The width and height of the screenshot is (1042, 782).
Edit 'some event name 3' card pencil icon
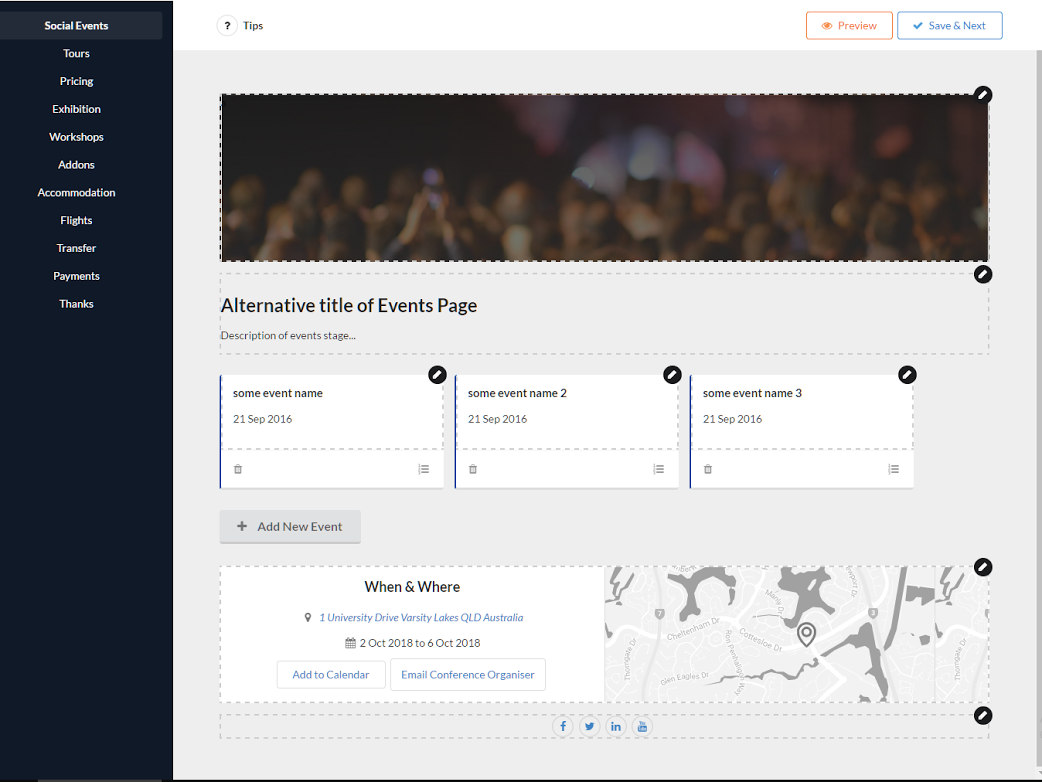click(907, 375)
